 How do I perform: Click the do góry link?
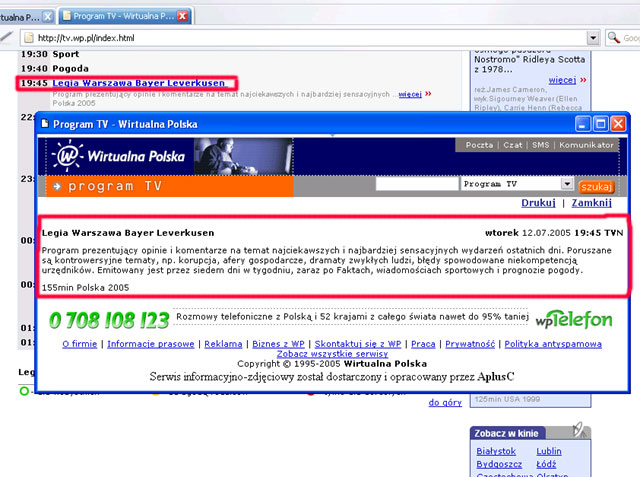[445, 402]
